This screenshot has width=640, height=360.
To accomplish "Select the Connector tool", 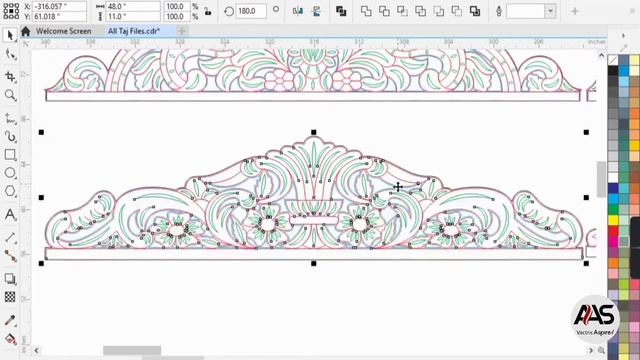I will 10,256.
